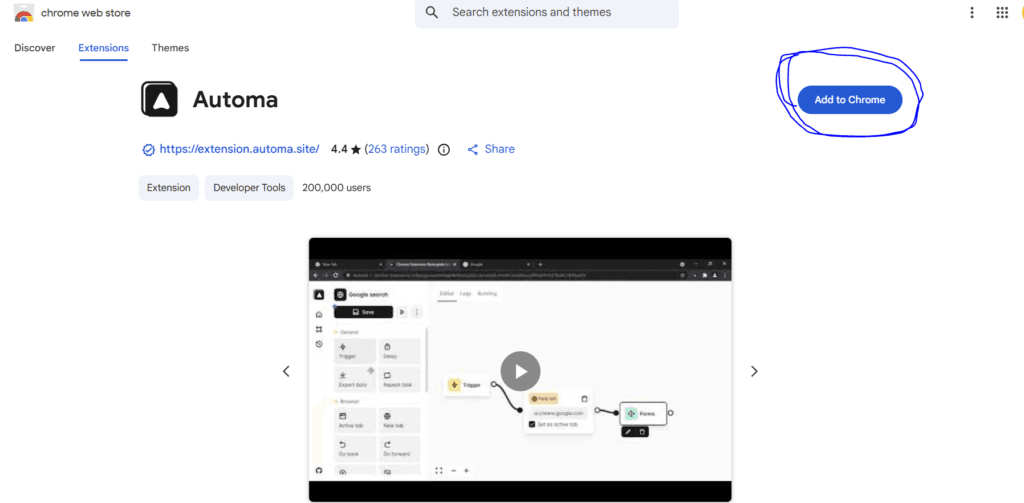The image size is (1024, 503).
Task: Click the verified publisher badge icon
Action: [148, 149]
